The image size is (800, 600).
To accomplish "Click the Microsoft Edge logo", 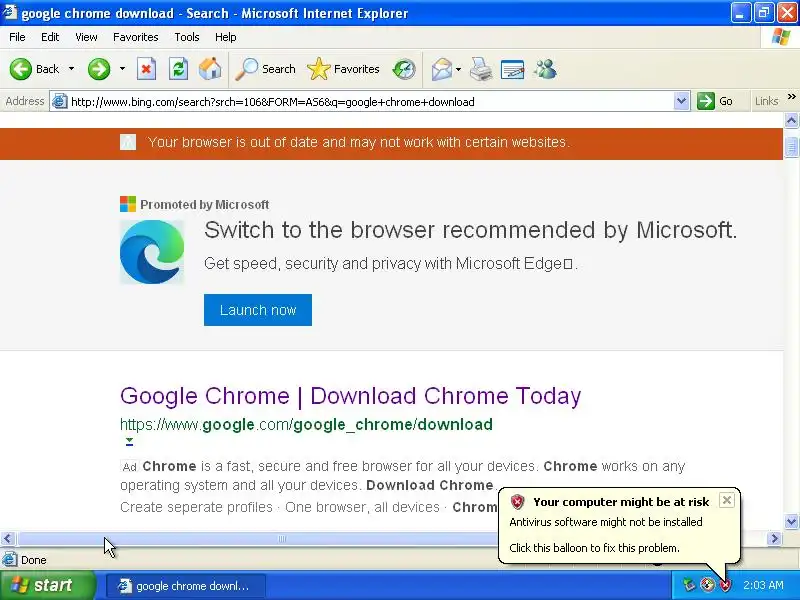I will click(x=152, y=252).
